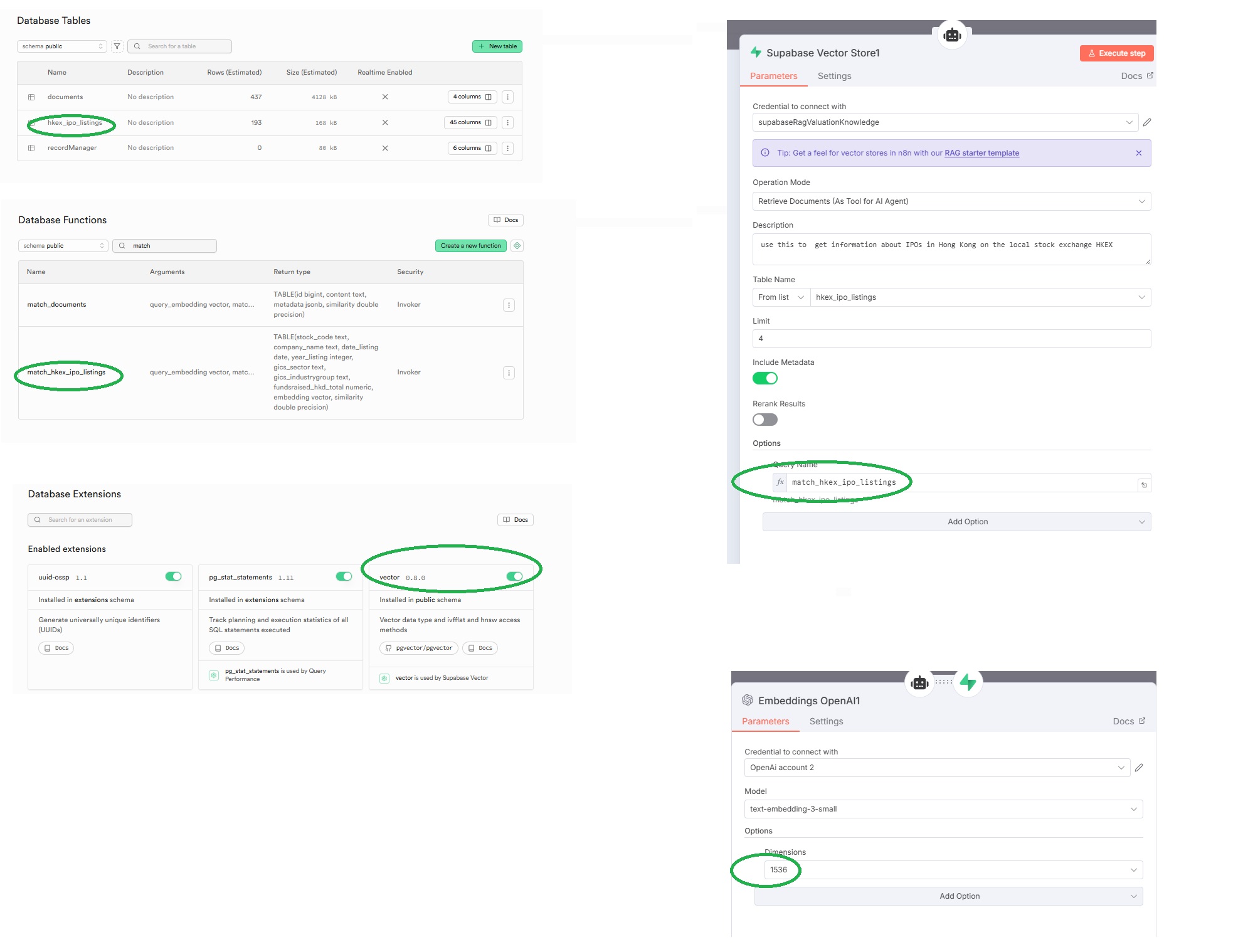Open the OpenAi account 2 credential dropdown
1243x952 pixels.
coord(937,768)
